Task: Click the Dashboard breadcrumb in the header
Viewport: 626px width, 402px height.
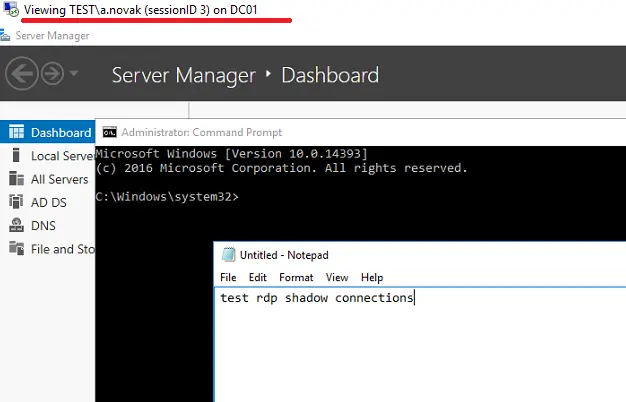Action: point(330,75)
